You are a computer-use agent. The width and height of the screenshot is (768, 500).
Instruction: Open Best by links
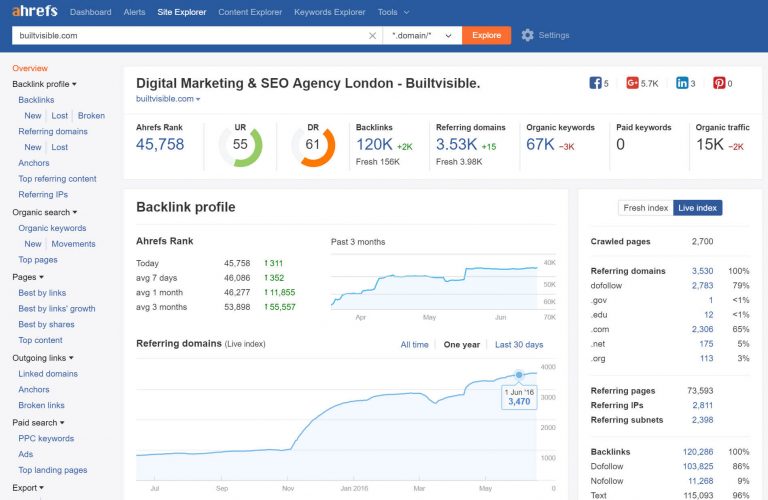(42, 293)
